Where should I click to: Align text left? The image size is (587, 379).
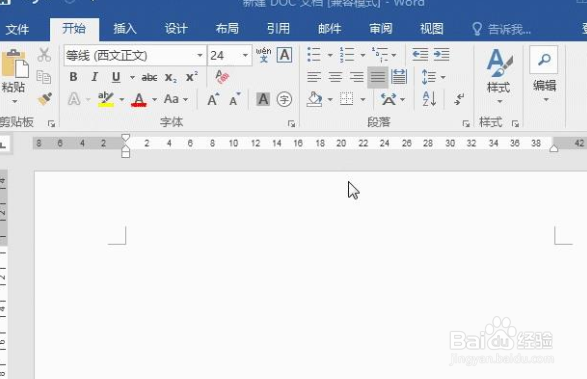point(314,77)
